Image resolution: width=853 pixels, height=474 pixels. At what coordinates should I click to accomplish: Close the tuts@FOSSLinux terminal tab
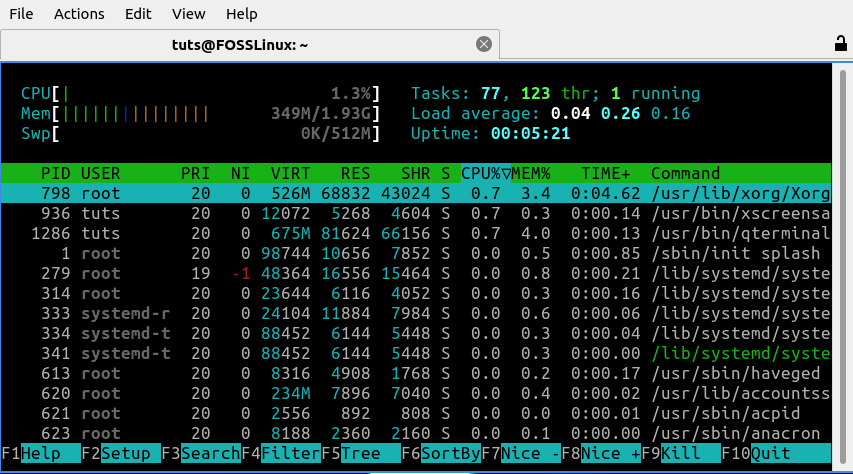tap(484, 44)
